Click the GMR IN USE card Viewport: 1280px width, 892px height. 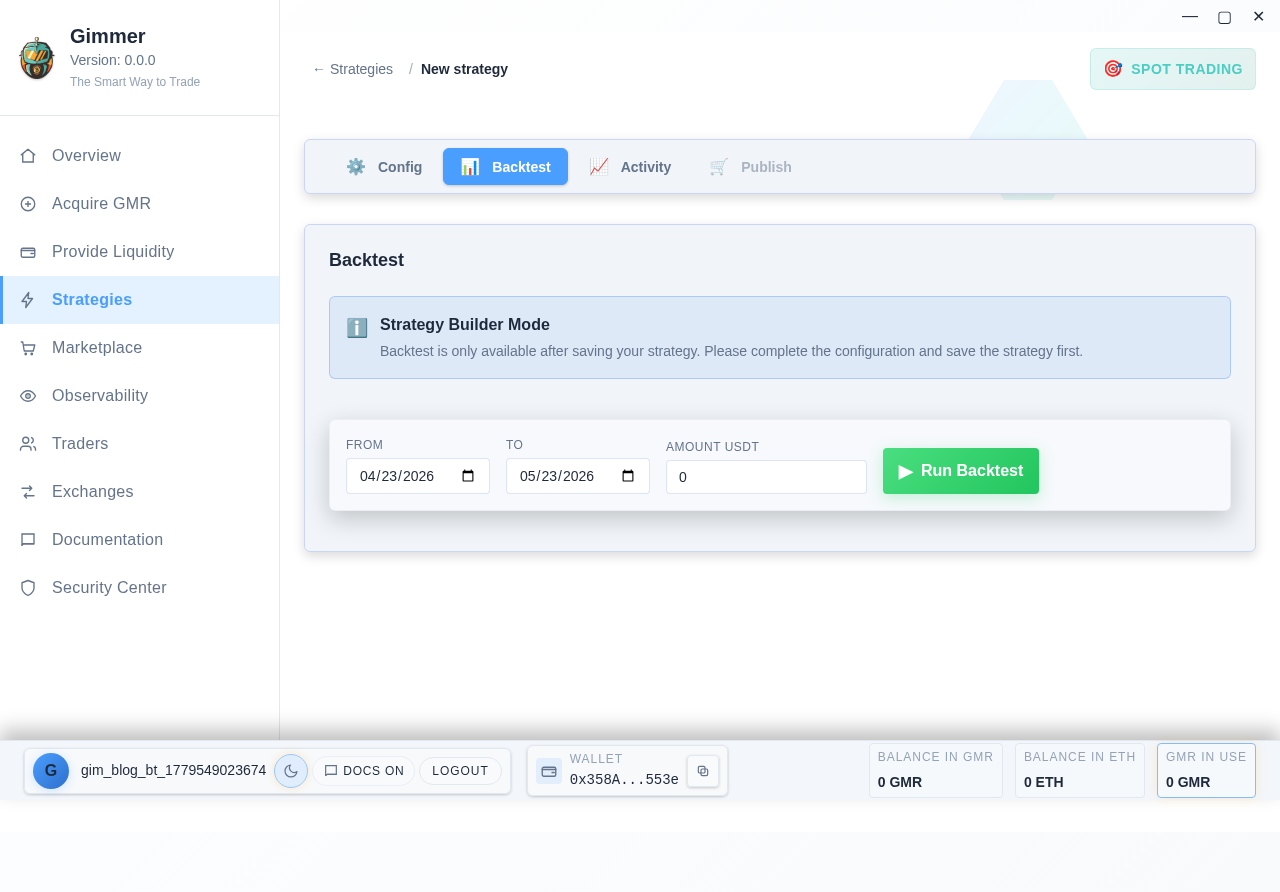point(1206,770)
